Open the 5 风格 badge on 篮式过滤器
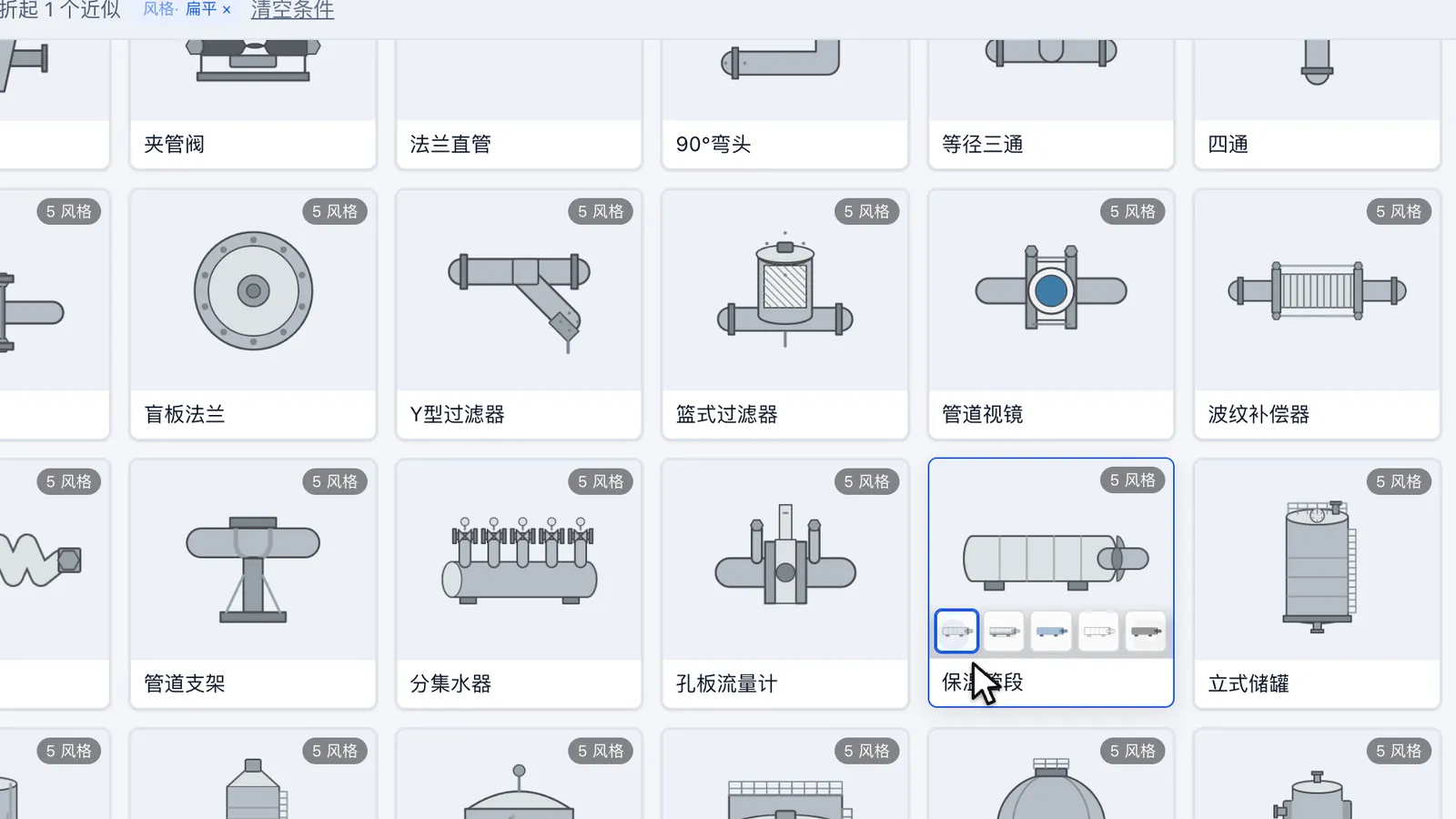Image resolution: width=1456 pixels, height=819 pixels. 866,211
